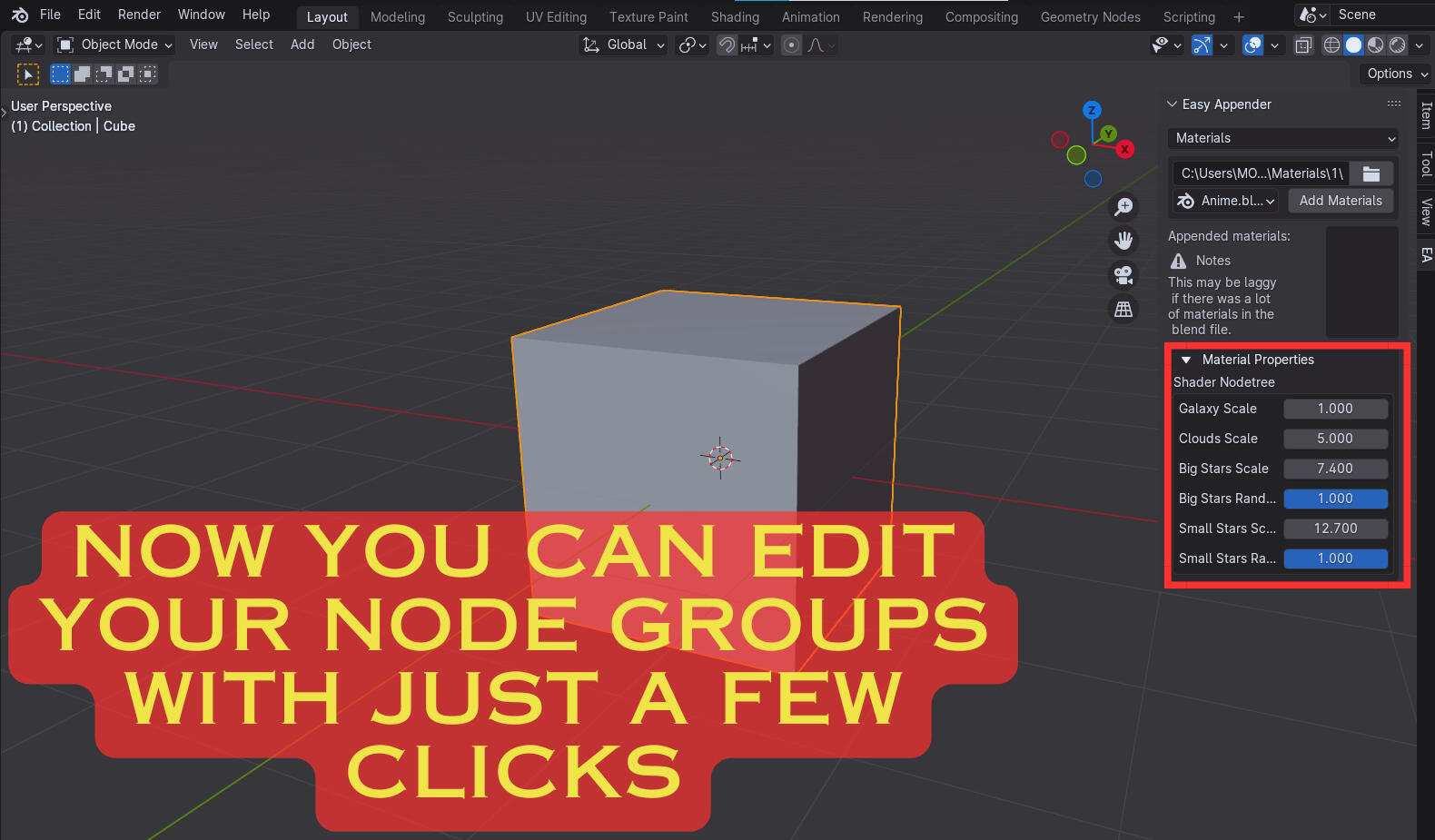The width and height of the screenshot is (1435, 840).
Task: Click the folder browse icon beside path
Action: [1371, 173]
